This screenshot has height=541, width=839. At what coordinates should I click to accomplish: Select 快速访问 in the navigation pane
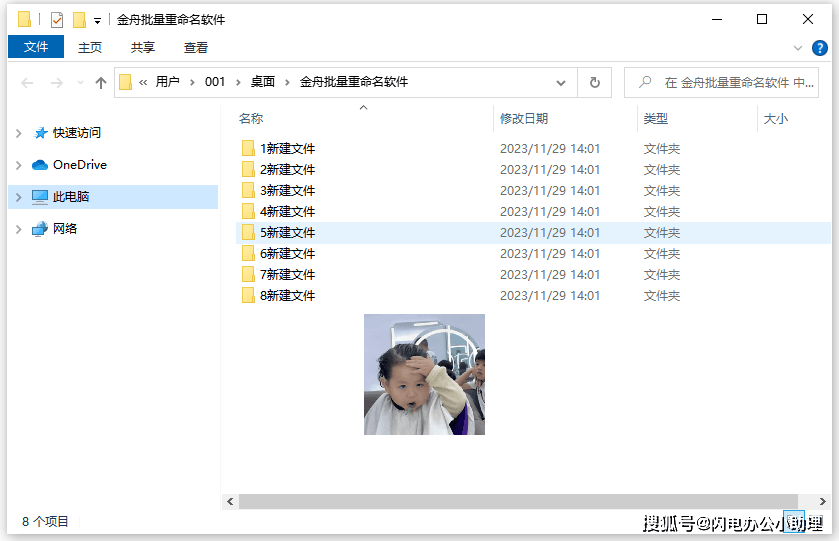pos(77,133)
